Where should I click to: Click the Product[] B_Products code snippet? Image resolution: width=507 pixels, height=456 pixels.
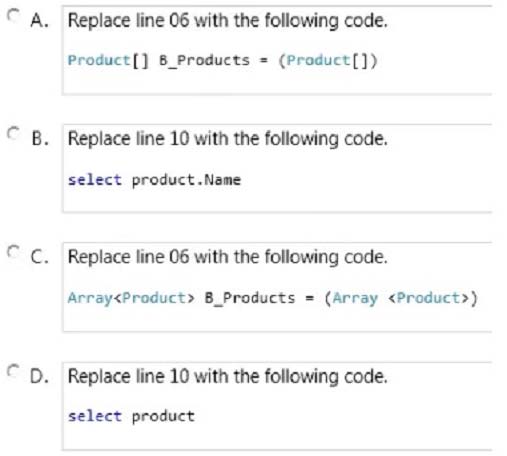pos(222,61)
